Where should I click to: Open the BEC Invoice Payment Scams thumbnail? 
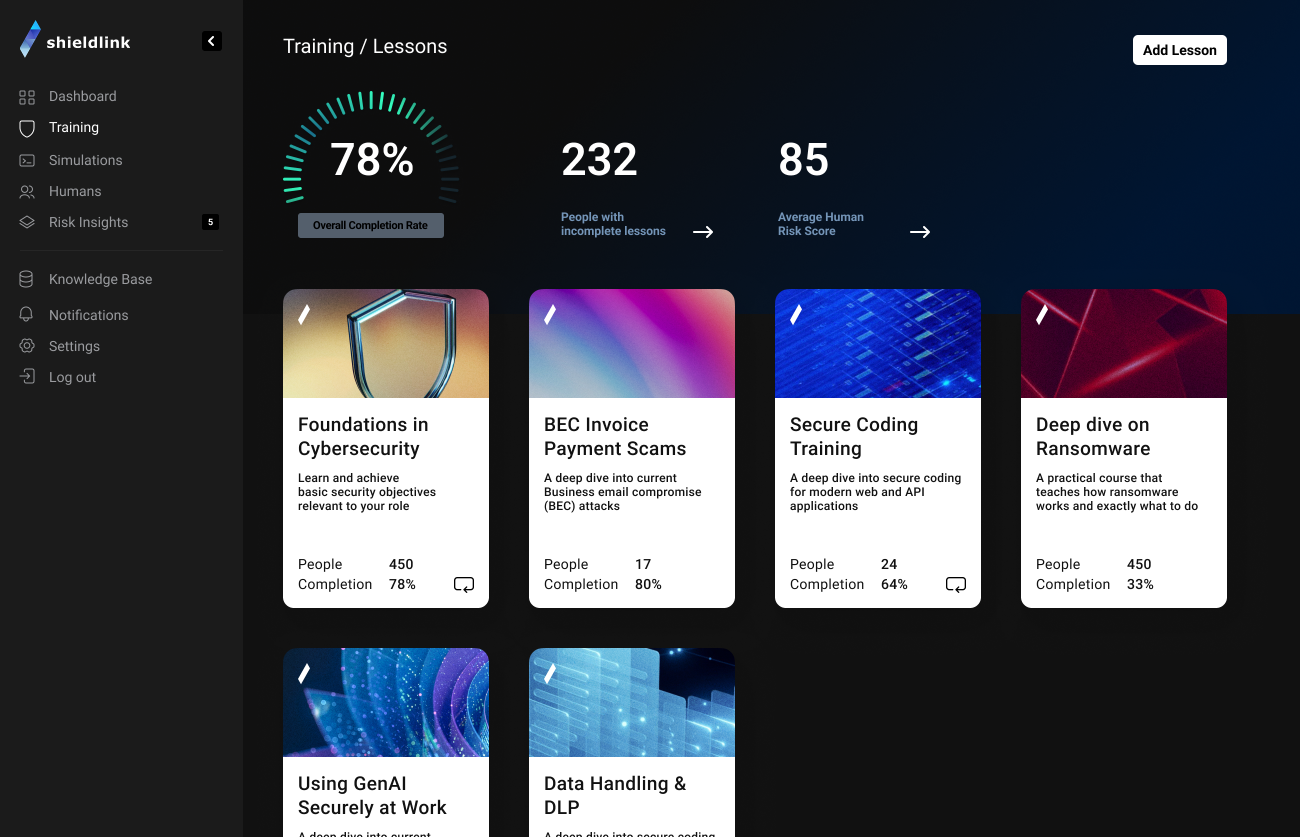click(632, 344)
